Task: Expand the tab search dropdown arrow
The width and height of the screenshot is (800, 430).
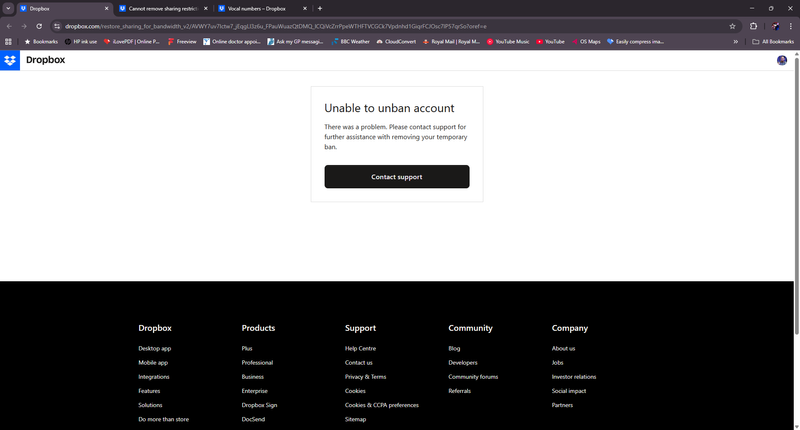Action: (x=8, y=8)
